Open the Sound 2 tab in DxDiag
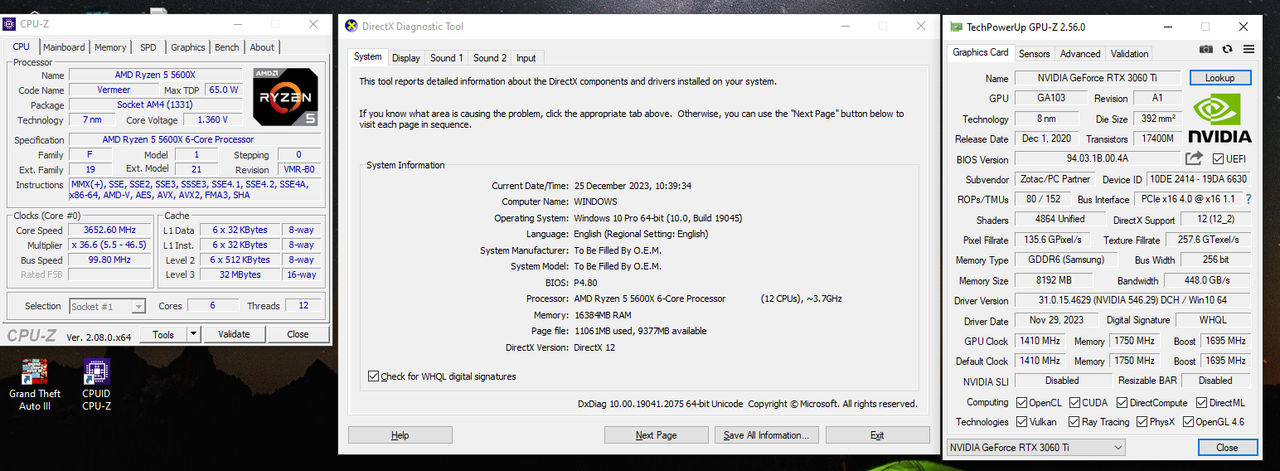The height and width of the screenshot is (471, 1280). click(x=490, y=58)
